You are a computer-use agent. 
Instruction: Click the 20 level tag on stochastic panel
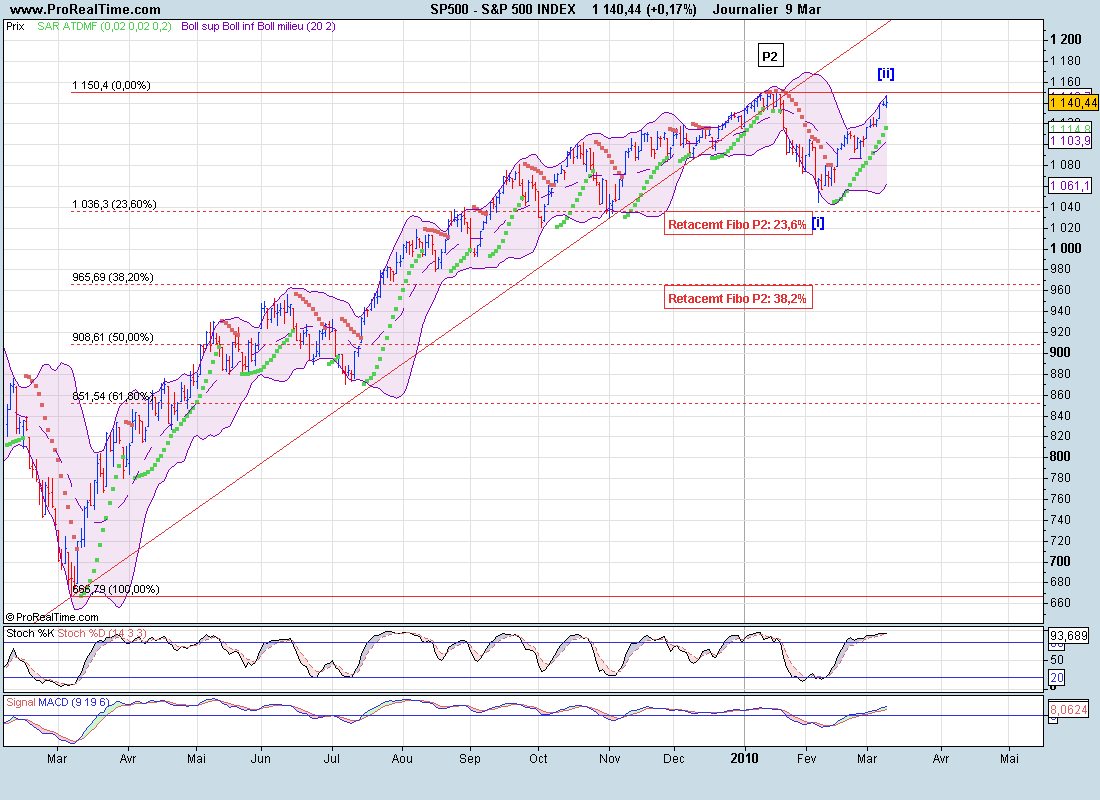pyautogui.click(x=1057, y=677)
